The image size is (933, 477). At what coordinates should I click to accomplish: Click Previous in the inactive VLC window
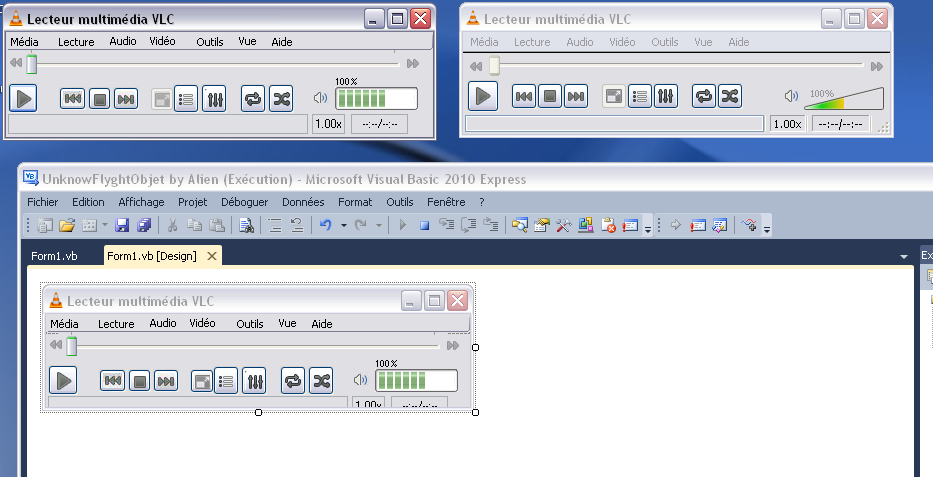pyautogui.click(x=524, y=96)
